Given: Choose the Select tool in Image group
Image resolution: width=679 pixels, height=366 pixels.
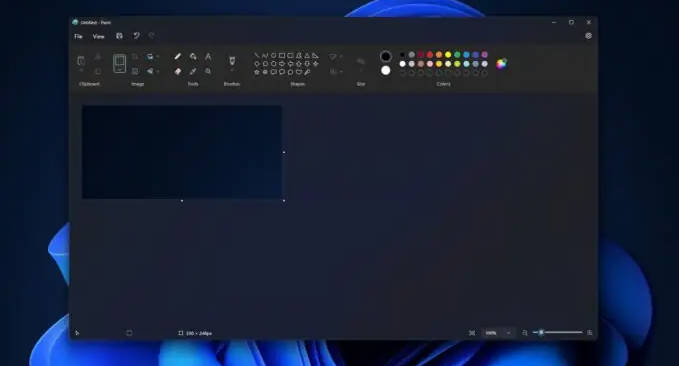Looking at the screenshot, I should coord(120,63).
